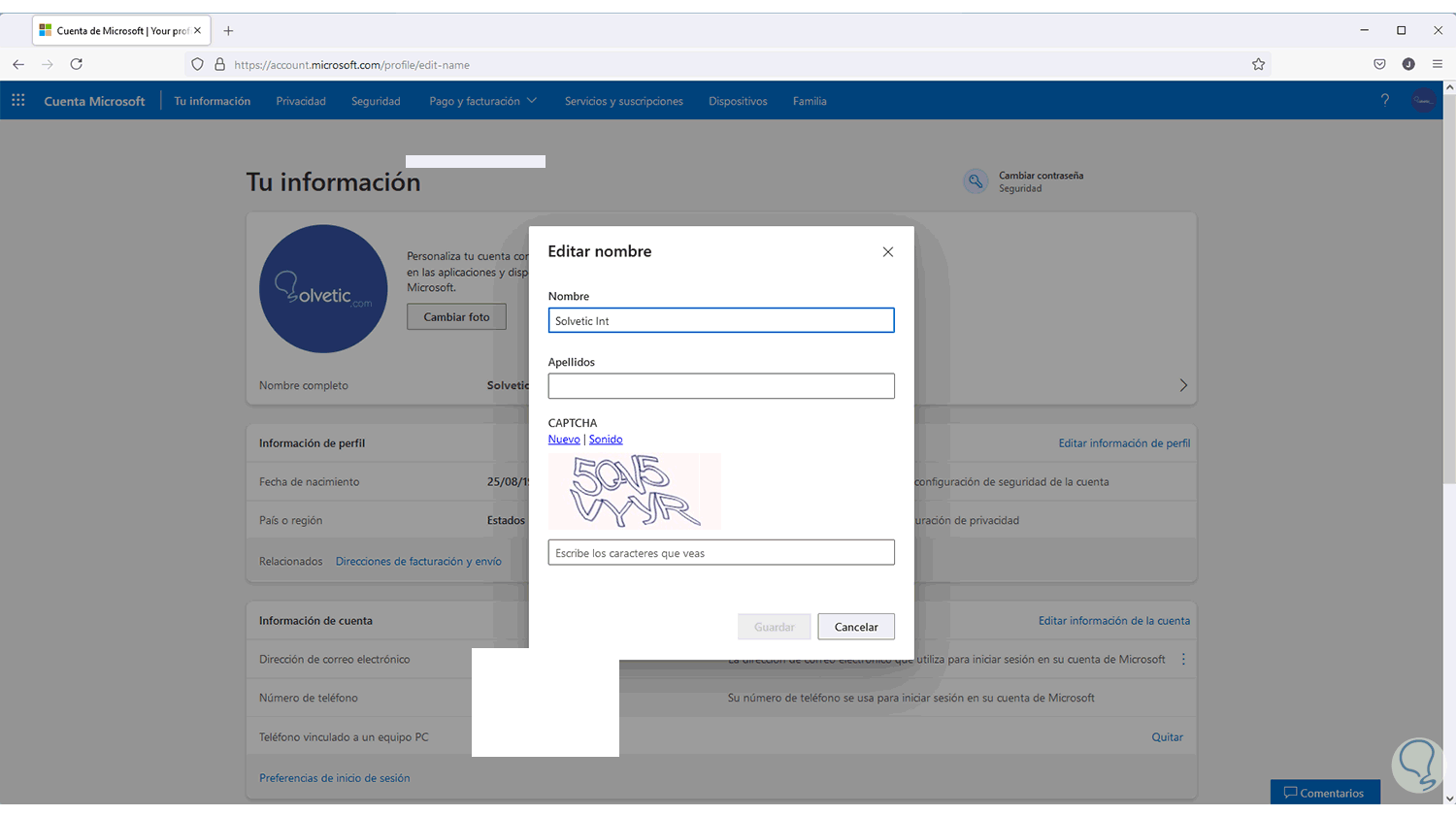1456x816 pixels.
Task: Click the Cambiar contraseña key icon
Action: pos(976,181)
